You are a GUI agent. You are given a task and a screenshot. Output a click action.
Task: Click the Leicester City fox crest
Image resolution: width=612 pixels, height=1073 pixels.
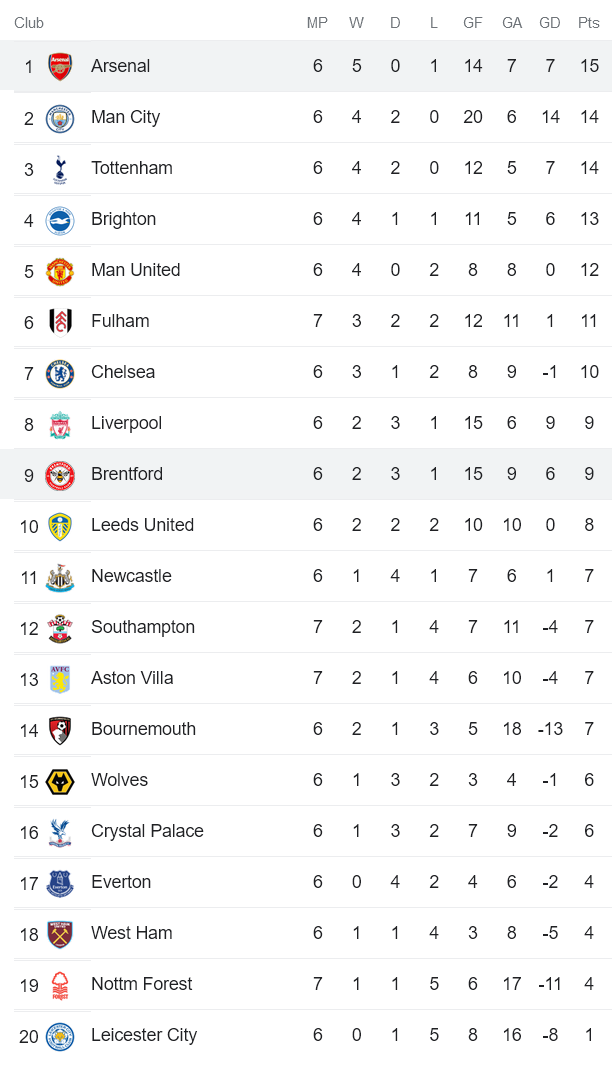(x=60, y=1035)
